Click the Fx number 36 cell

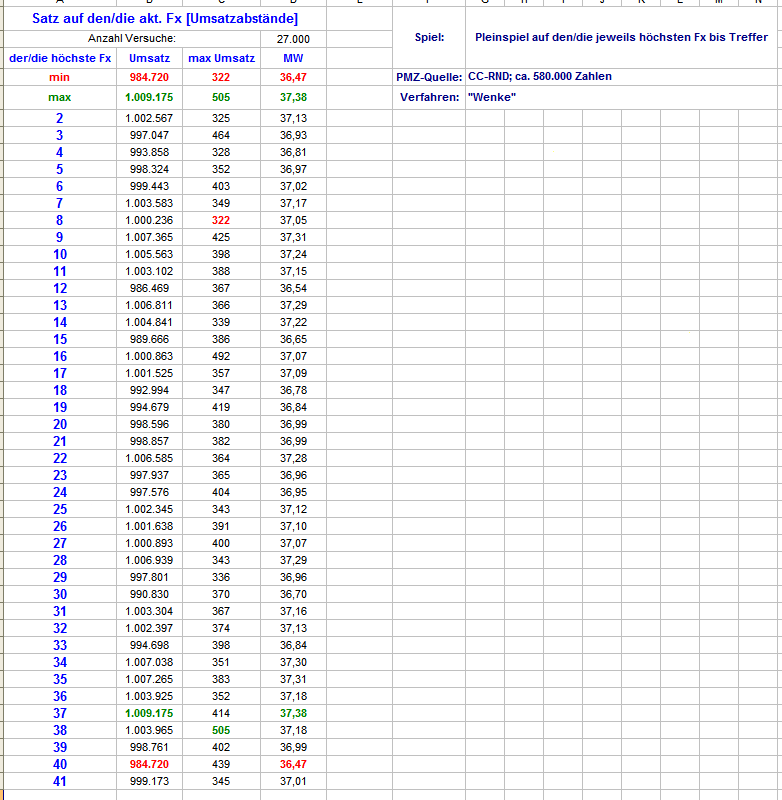[x=60, y=696]
